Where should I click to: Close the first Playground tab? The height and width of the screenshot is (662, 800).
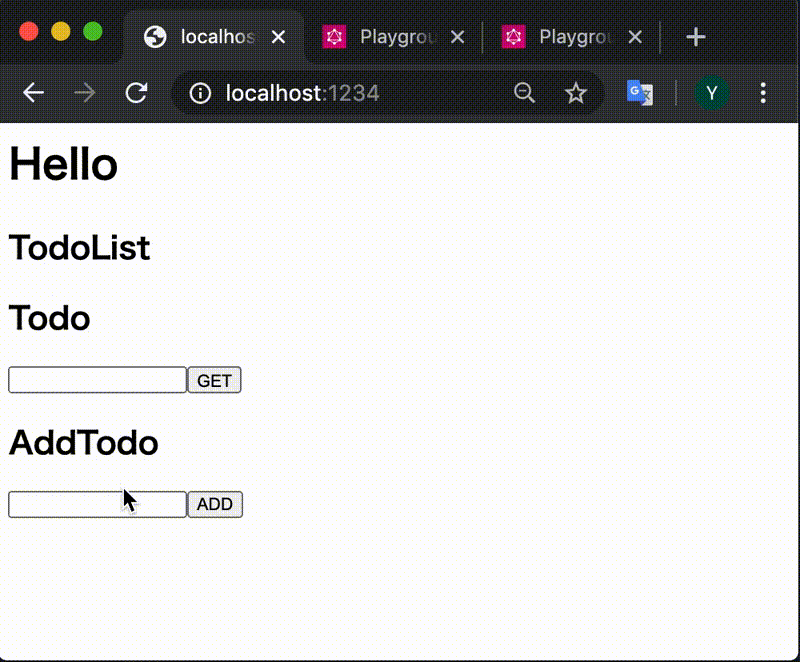point(457,37)
